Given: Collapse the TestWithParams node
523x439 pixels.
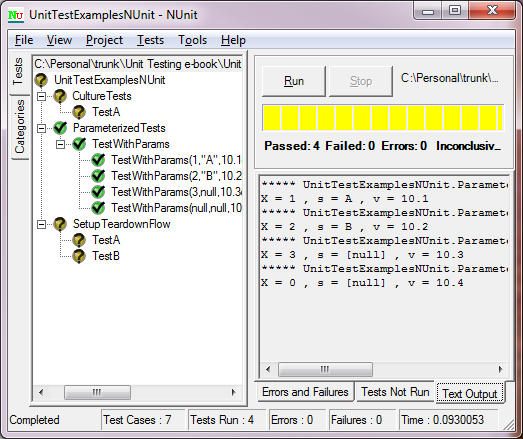Looking at the screenshot, I should 60,144.
